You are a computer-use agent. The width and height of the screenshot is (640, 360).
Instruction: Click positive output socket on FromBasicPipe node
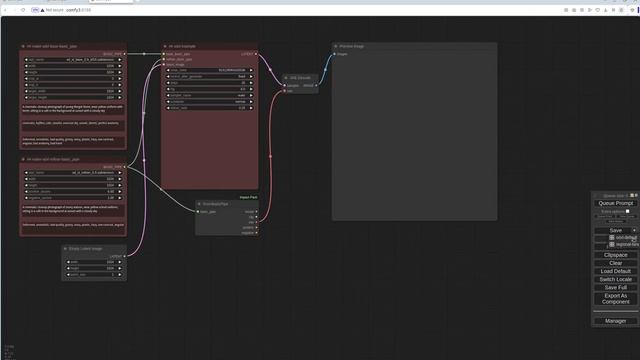point(256,228)
